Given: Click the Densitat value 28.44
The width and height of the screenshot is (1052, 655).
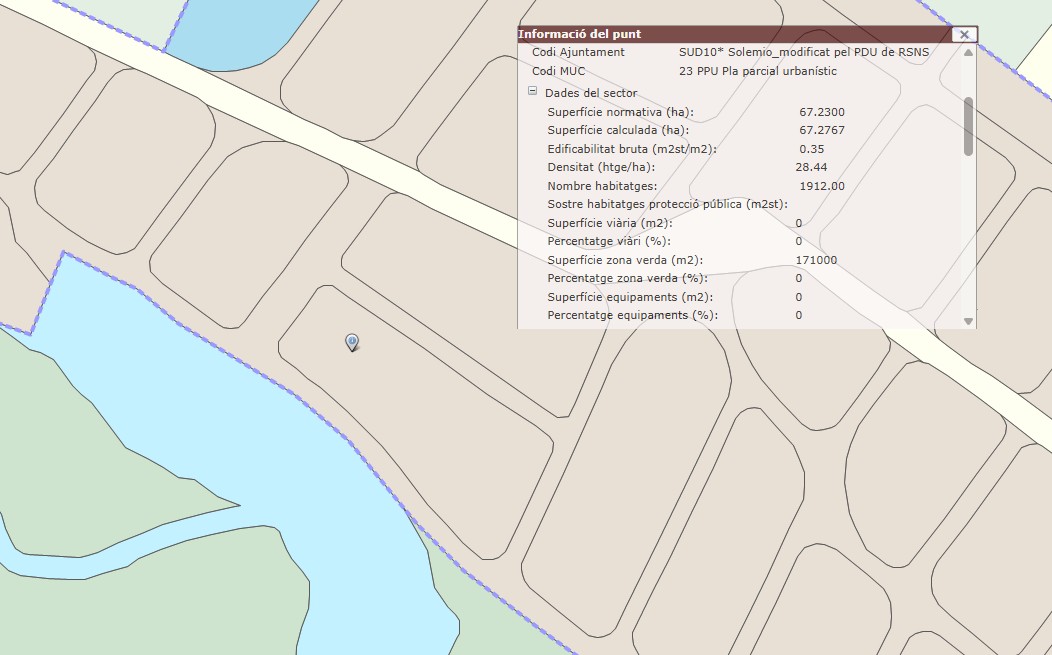Looking at the screenshot, I should point(811,167).
